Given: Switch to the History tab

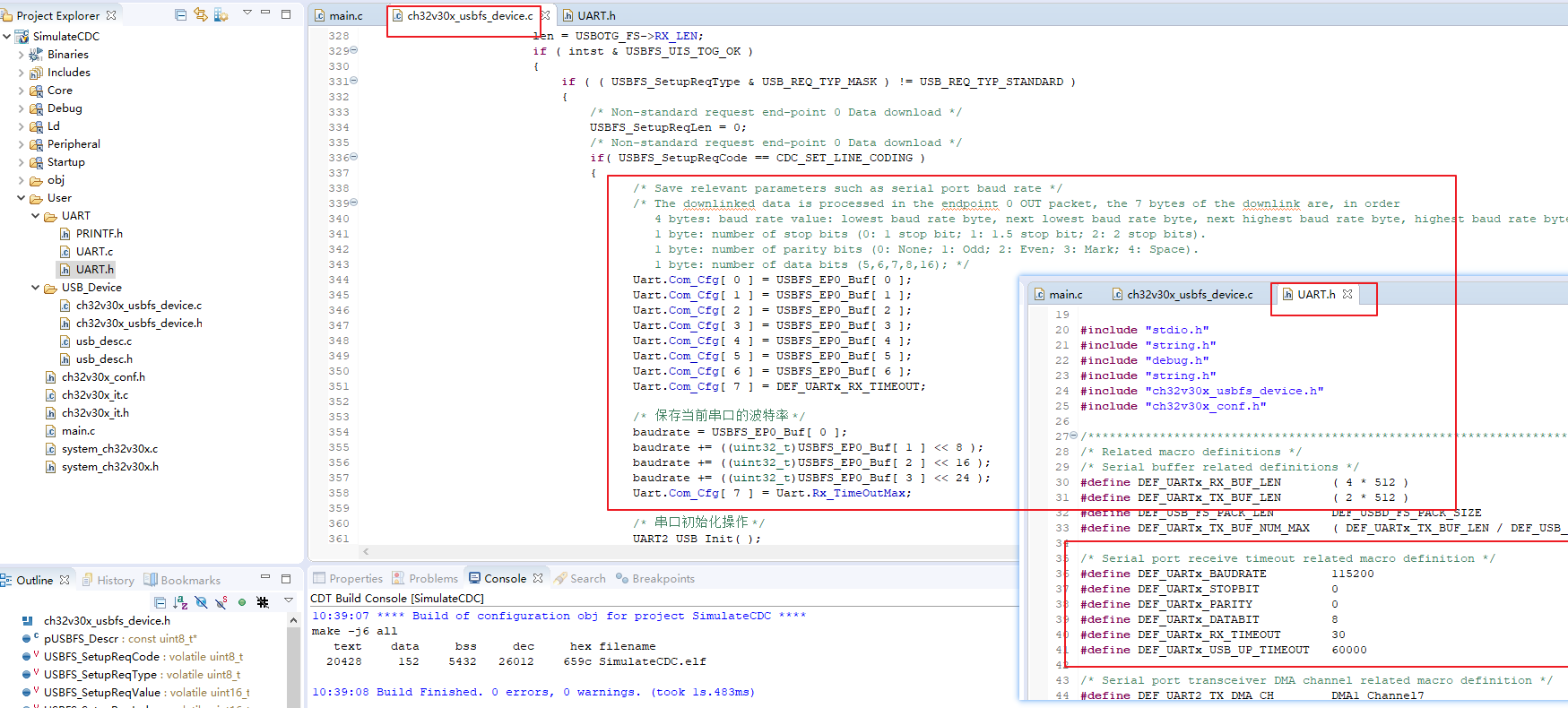Looking at the screenshot, I should 108,580.
